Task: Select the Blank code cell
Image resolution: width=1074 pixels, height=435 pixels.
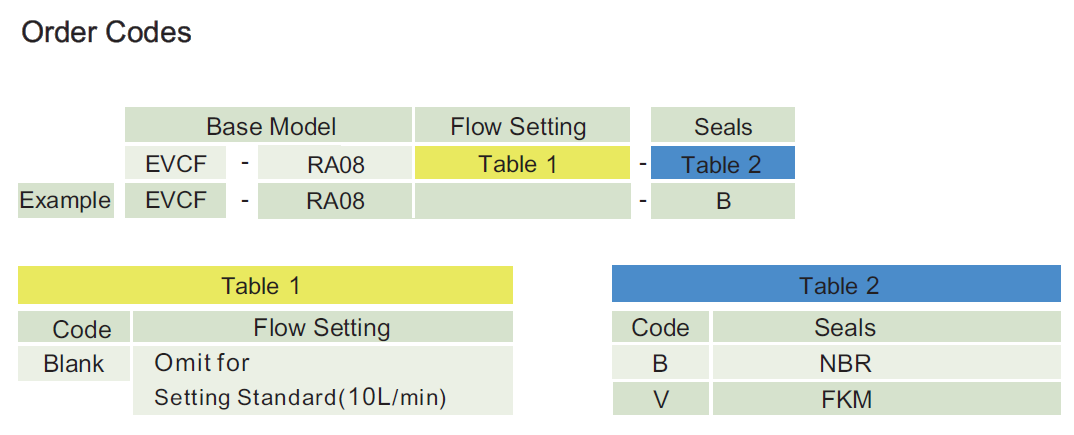Action: point(74,364)
